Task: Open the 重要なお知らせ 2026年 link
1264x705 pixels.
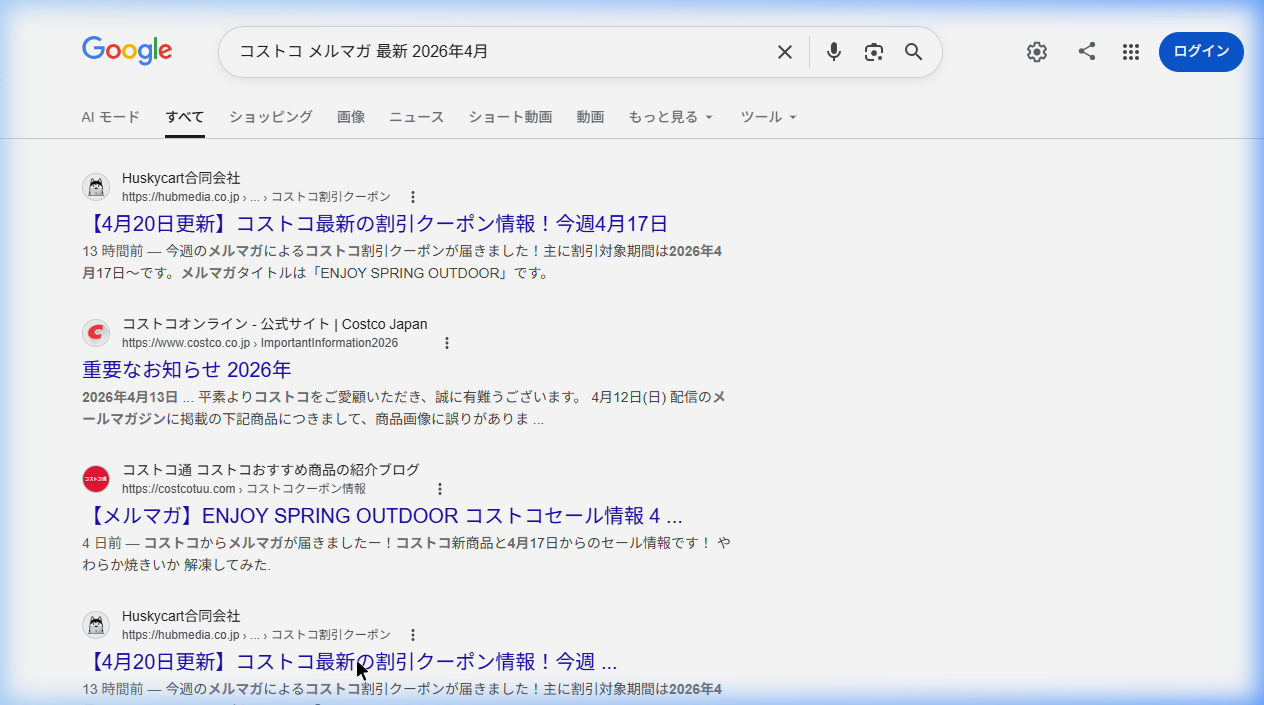Action: coord(187,370)
